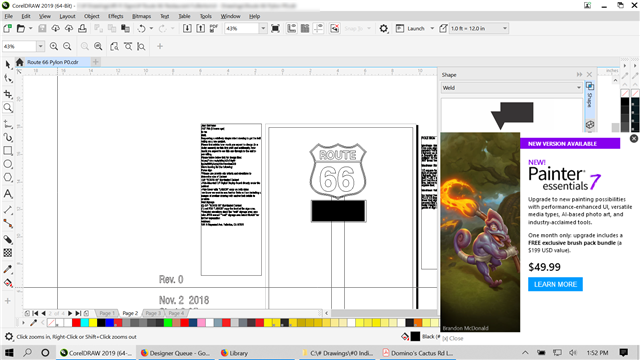Viewport: 640px width, 360px height.
Task: Expand toolbox quick customize plus button
Action: tap(8, 301)
